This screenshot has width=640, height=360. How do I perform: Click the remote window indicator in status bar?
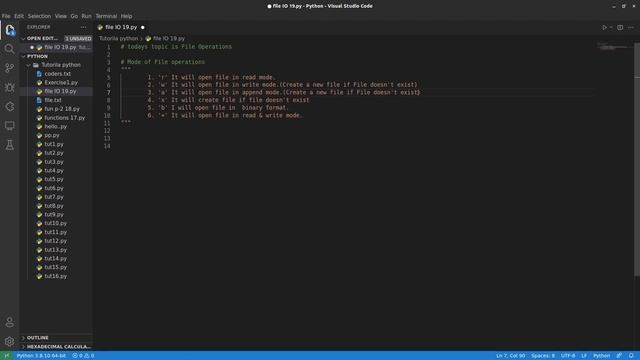tap(7, 356)
